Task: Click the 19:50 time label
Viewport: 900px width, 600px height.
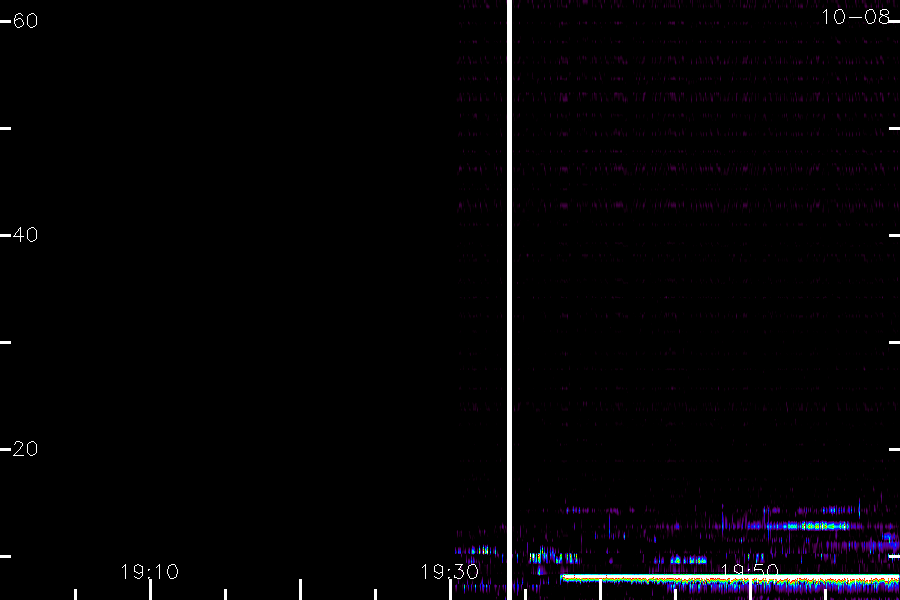Action: pyautogui.click(x=750, y=570)
